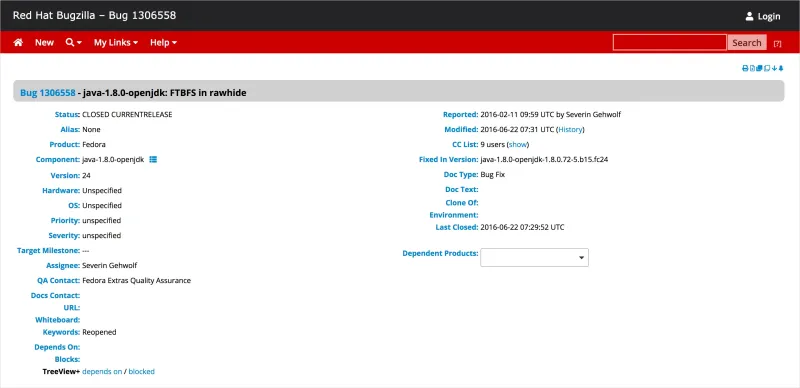Click the Version field label
This screenshot has height=388, width=800.
(x=65, y=175)
